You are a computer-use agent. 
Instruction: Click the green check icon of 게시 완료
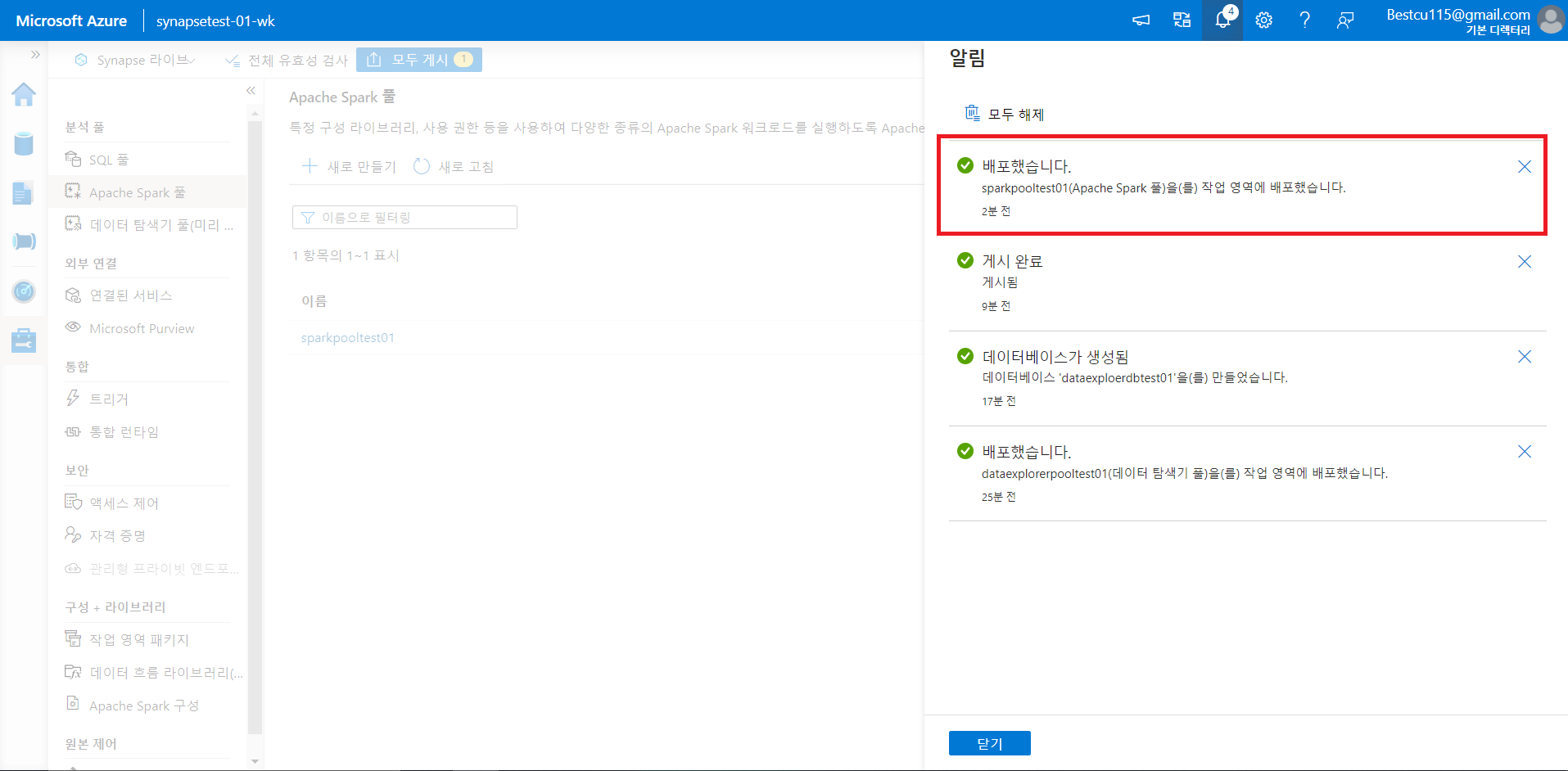click(965, 260)
